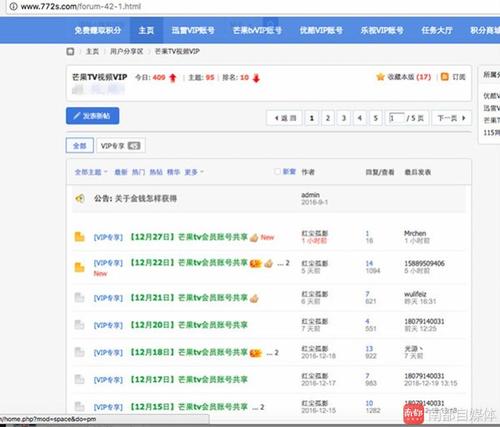Filter by 热门 threads

click(138, 172)
